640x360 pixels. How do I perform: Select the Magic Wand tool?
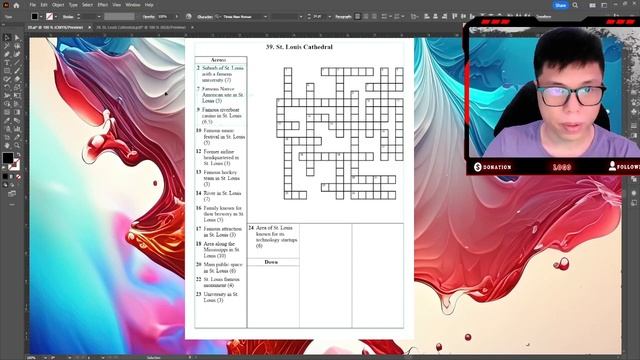click(7, 46)
